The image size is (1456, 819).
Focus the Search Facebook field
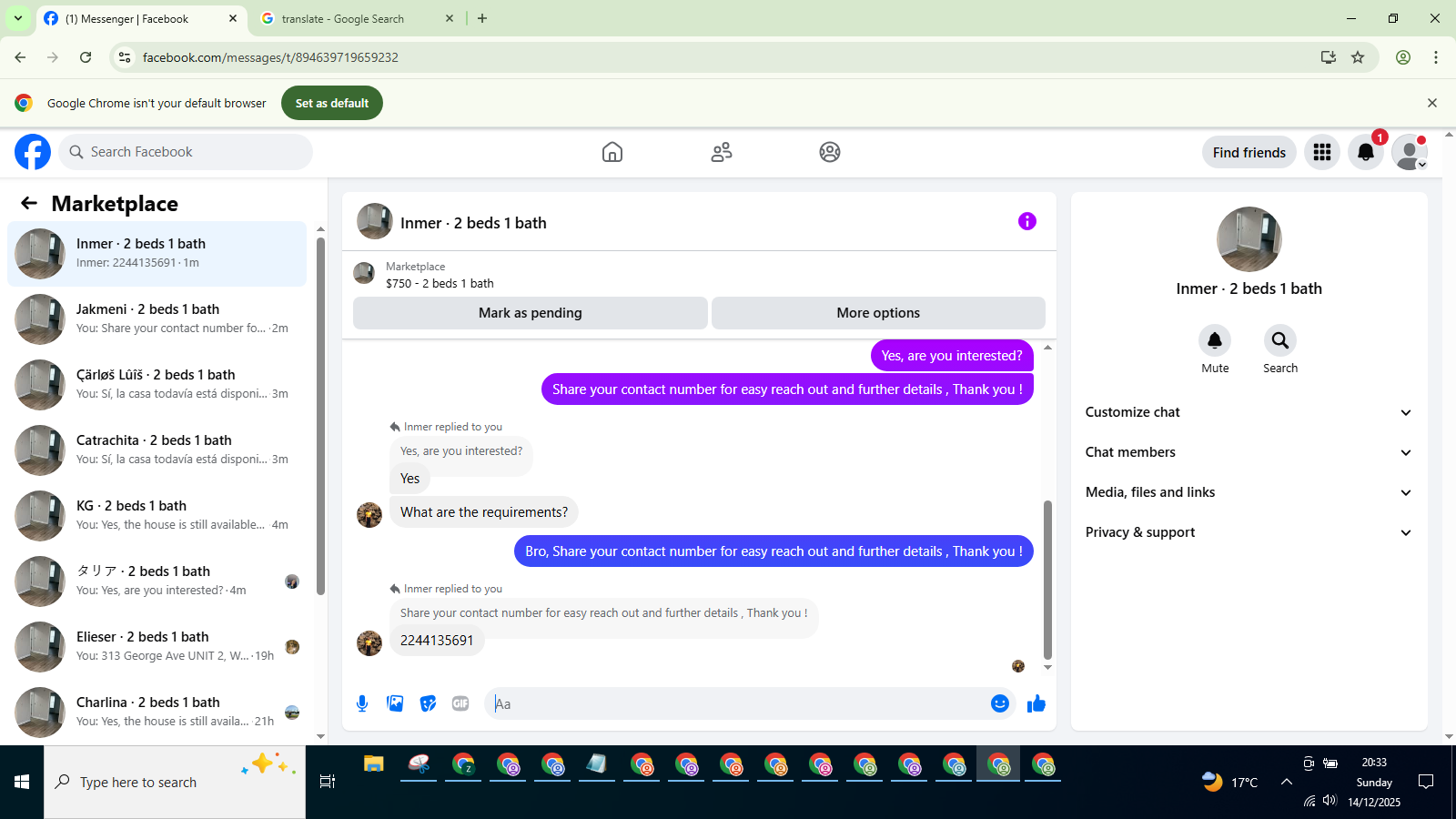[186, 152]
